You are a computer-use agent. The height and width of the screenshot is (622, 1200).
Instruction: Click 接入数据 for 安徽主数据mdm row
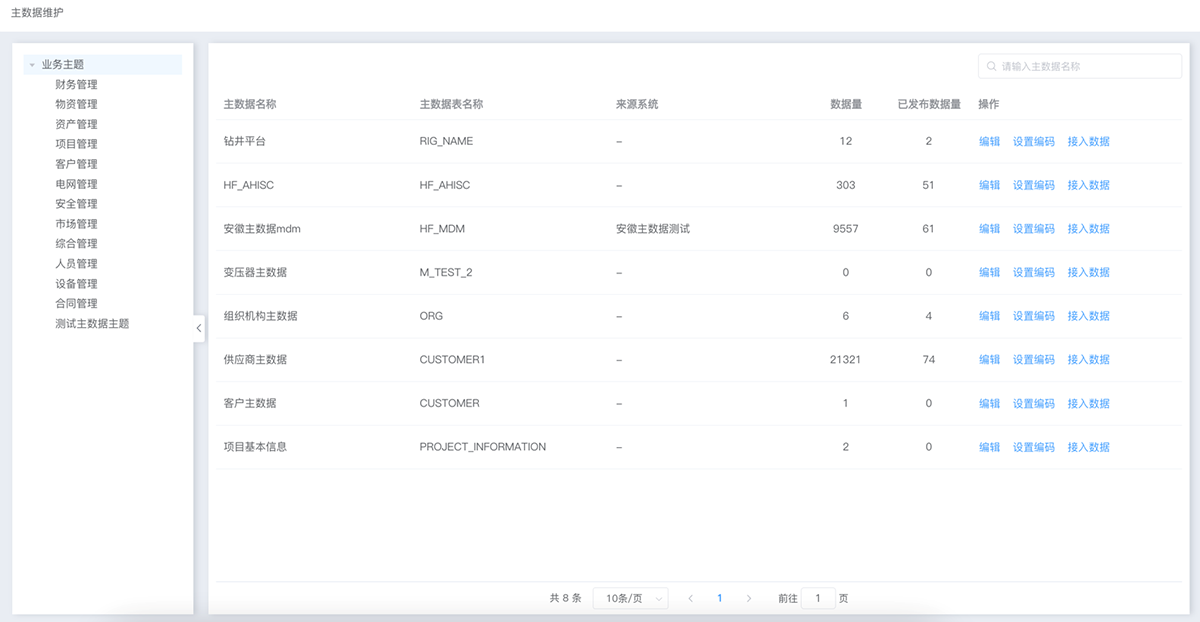pyautogui.click(x=1089, y=228)
